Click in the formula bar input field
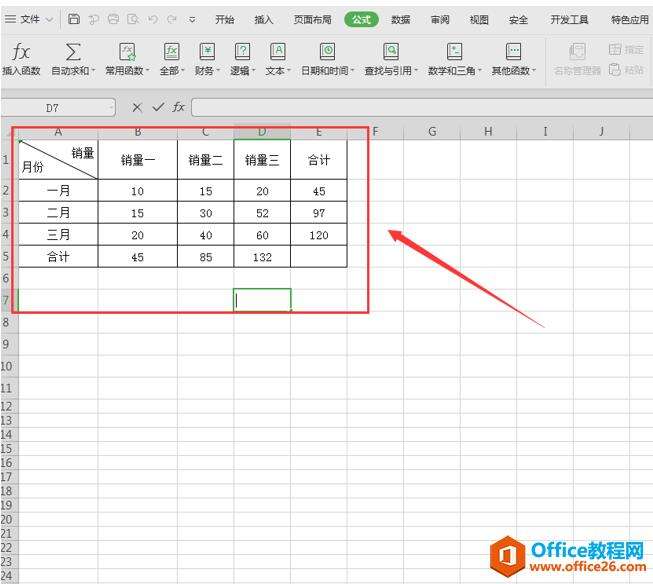This screenshot has height=584, width=653. 421,108
